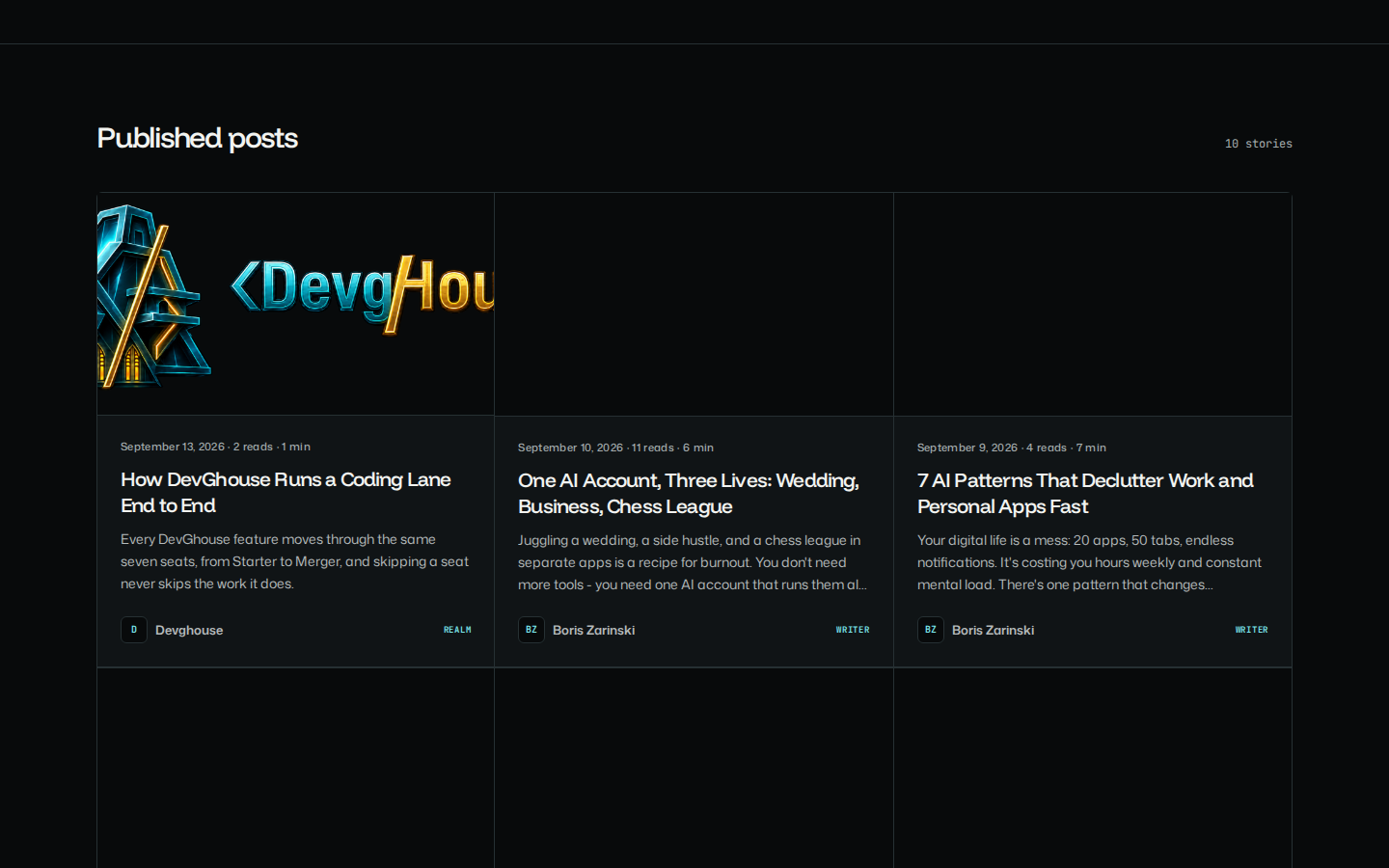Click the 'D' avatar icon for Devghouse
The height and width of the screenshot is (868, 1389).
[x=134, y=630]
